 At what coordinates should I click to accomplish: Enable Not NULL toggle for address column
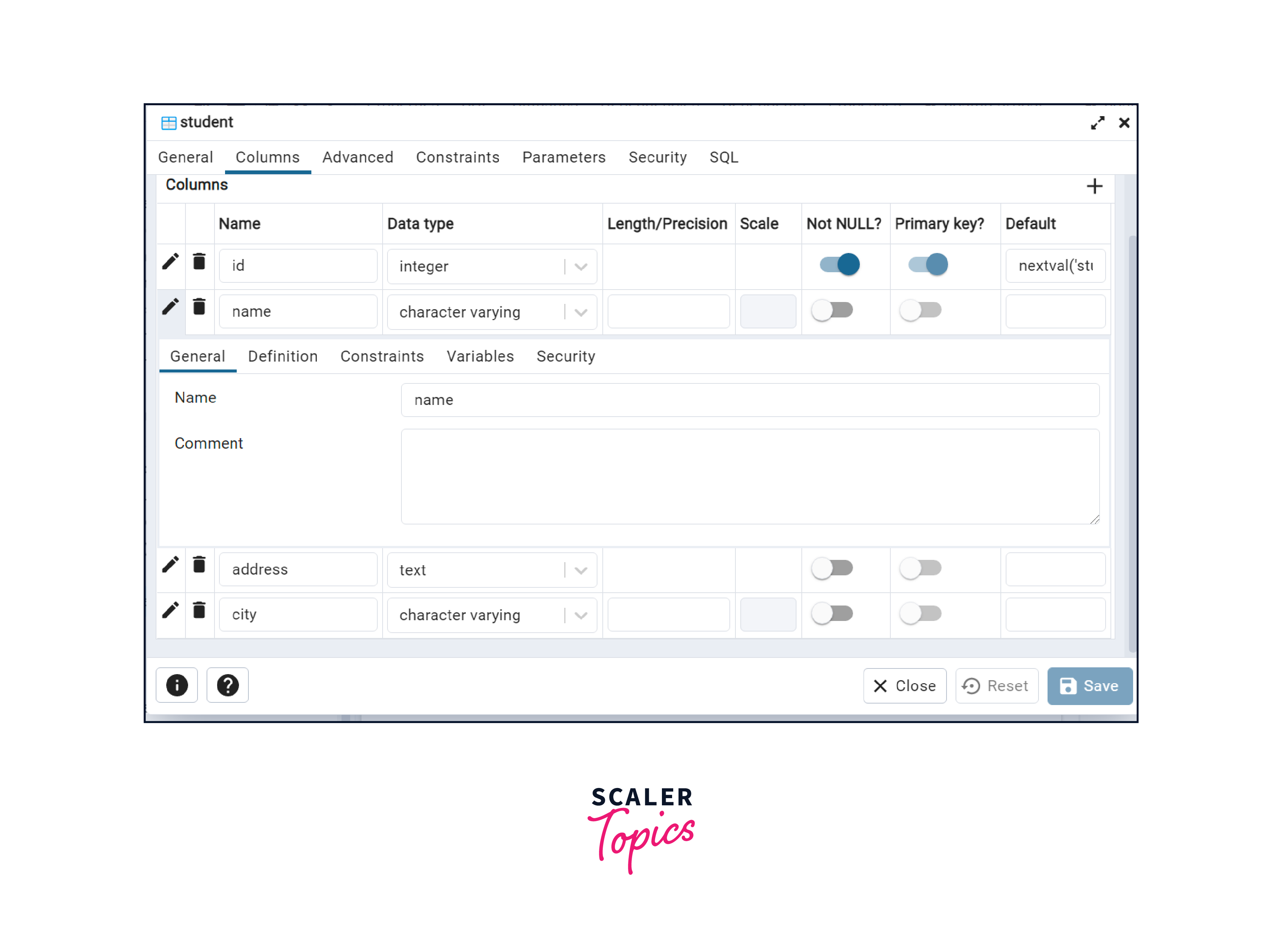point(832,568)
